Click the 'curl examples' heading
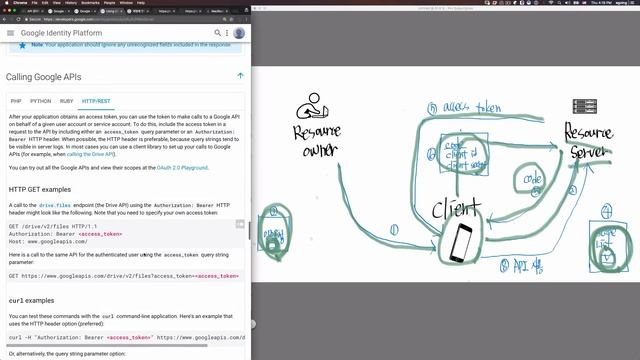This screenshot has height=360, width=640. pyautogui.click(x=31, y=300)
